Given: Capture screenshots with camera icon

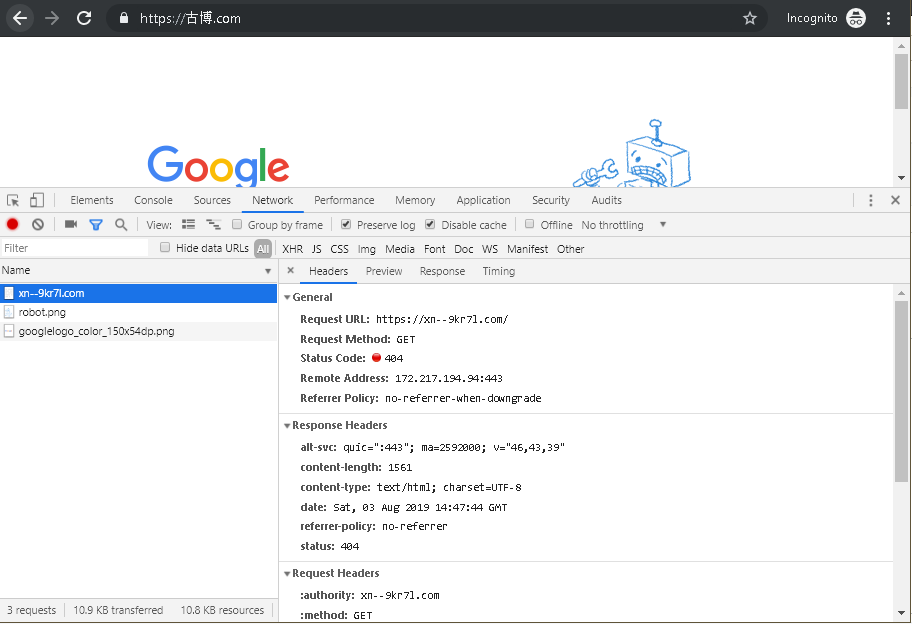Looking at the screenshot, I should [x=71, y=224].
